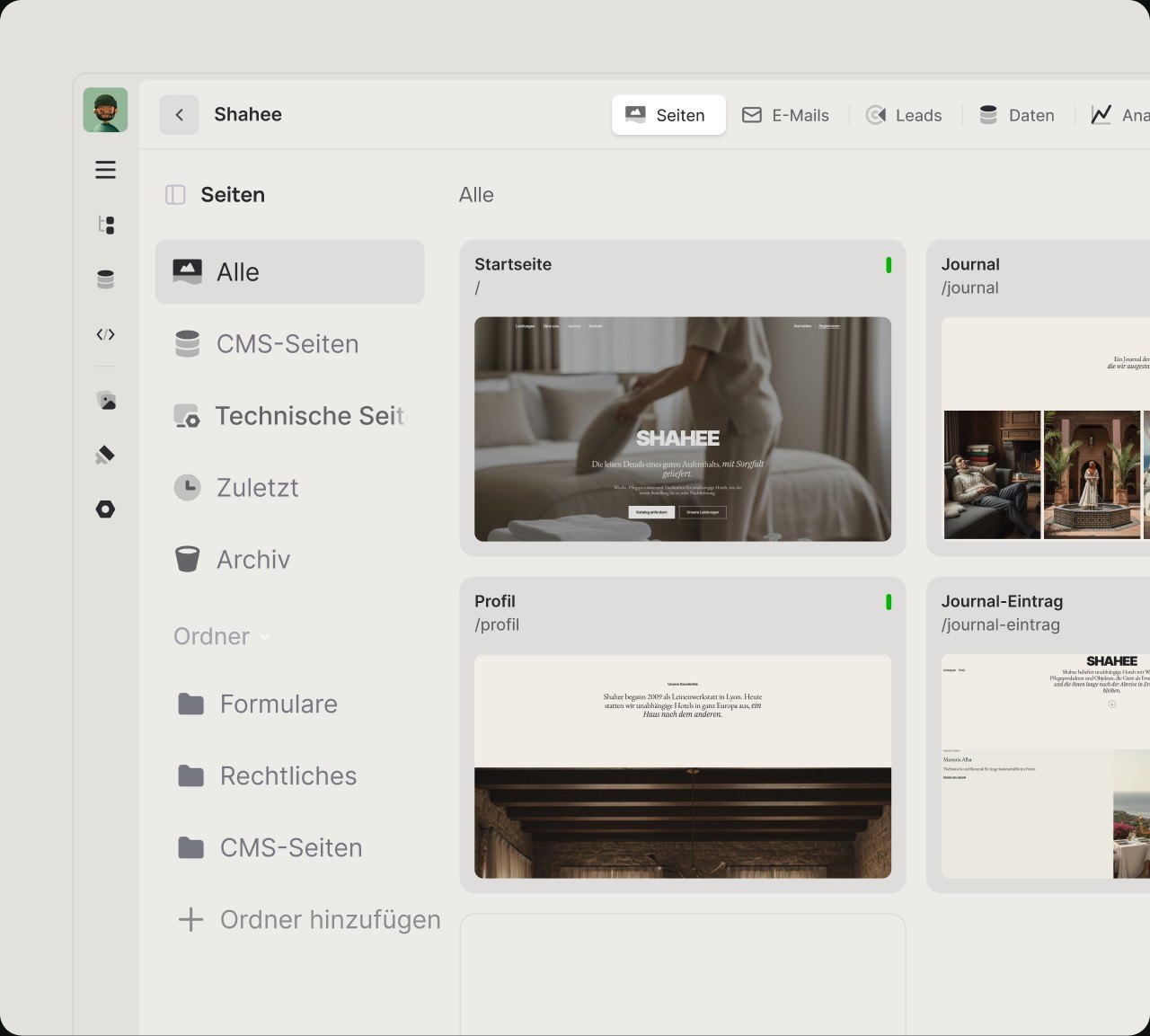Open the hexagon settings icon
Screen dimensions: 1150x1036
[105, 509]
